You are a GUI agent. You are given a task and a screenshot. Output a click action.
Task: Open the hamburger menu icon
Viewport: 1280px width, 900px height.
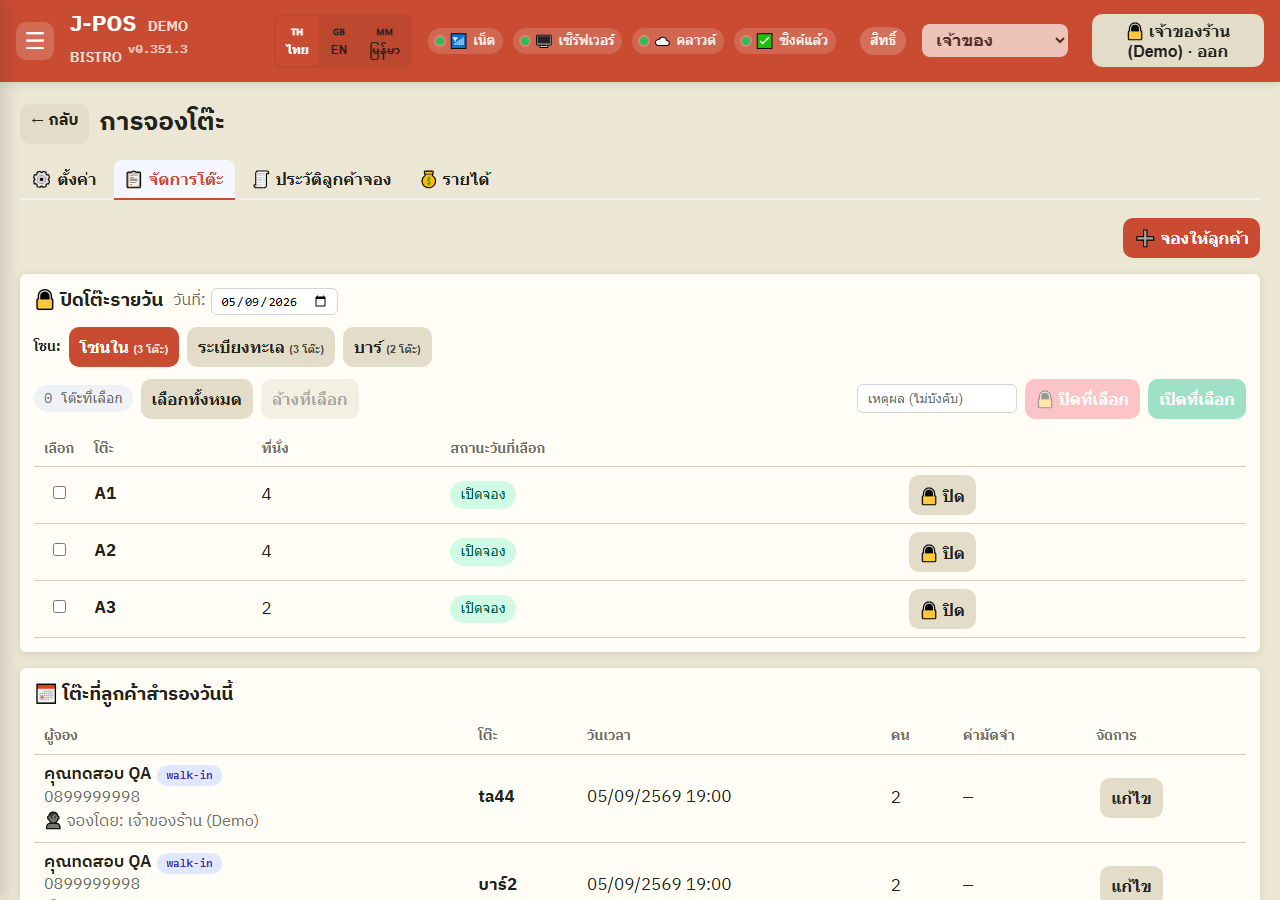point(35,41)
